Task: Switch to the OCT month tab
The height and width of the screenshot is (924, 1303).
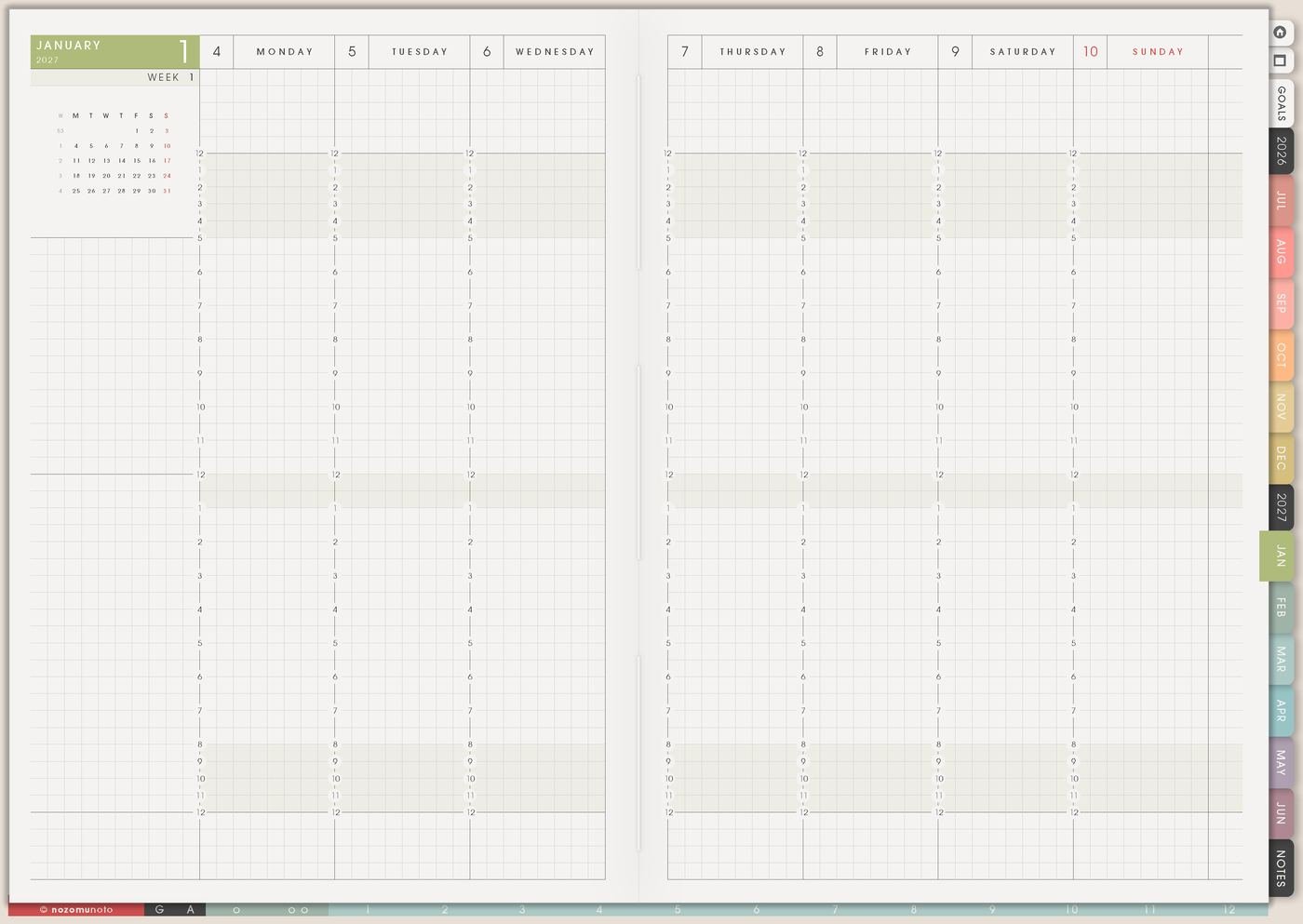Action: click(x=1281, y=355)
